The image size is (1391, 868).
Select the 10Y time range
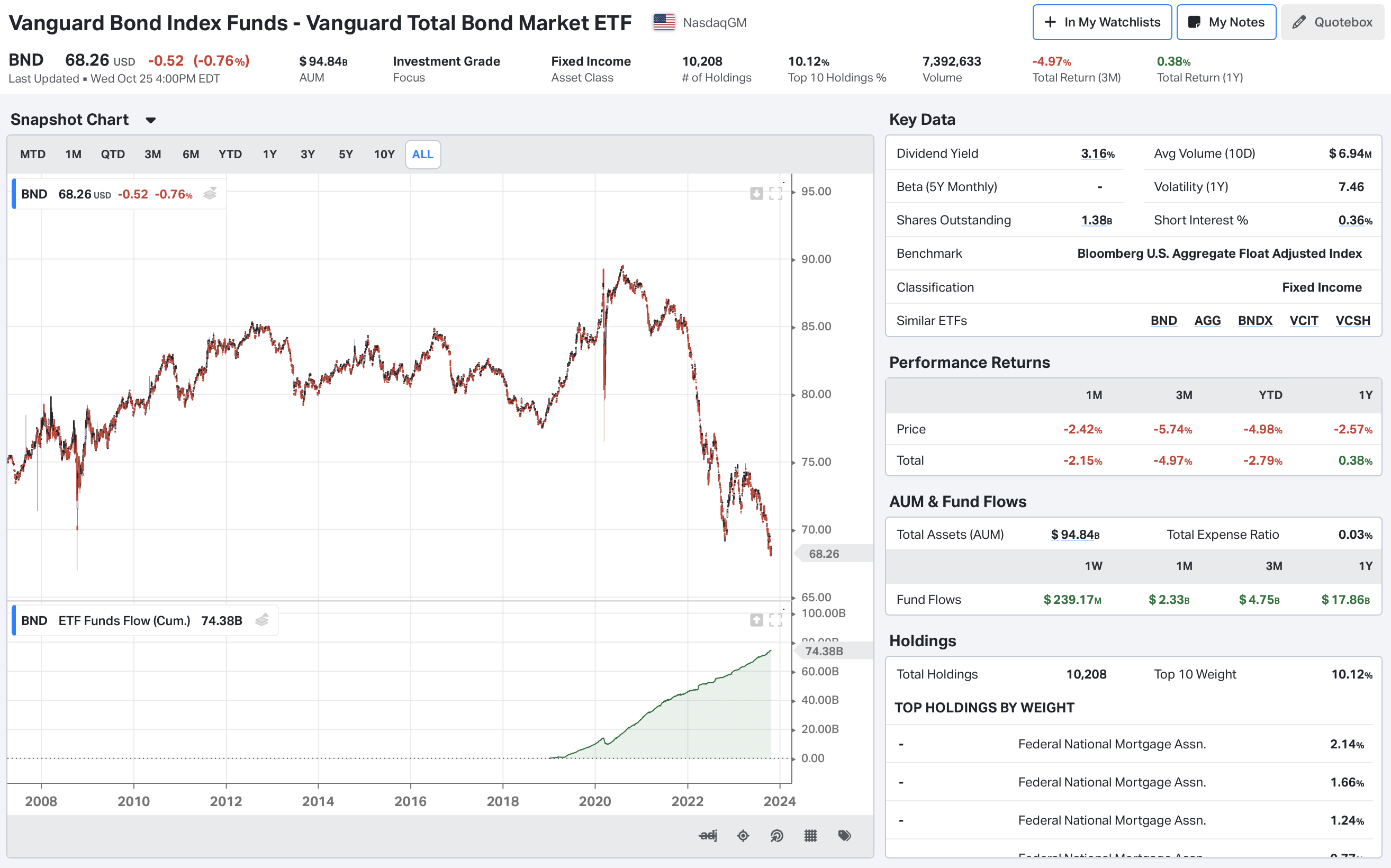pyautogui.click(x=384, y=155)
